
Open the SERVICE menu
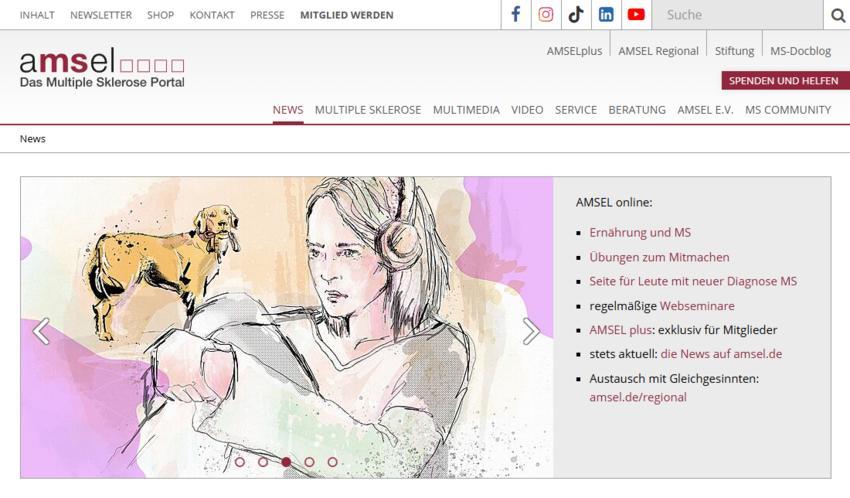click(x=576, y=110)
